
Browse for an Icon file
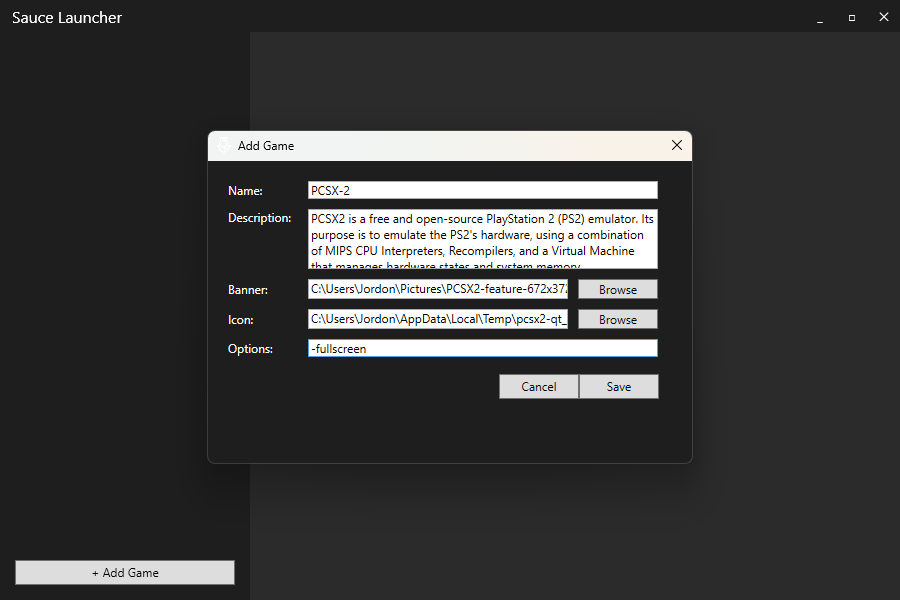pos(618,319)
